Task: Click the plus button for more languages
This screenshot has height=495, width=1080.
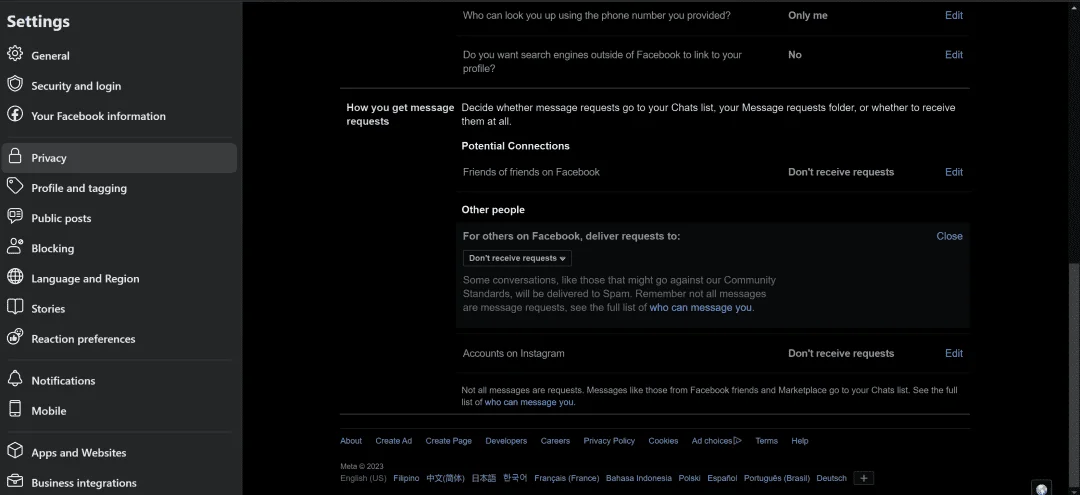Action: tap(864, 478)
